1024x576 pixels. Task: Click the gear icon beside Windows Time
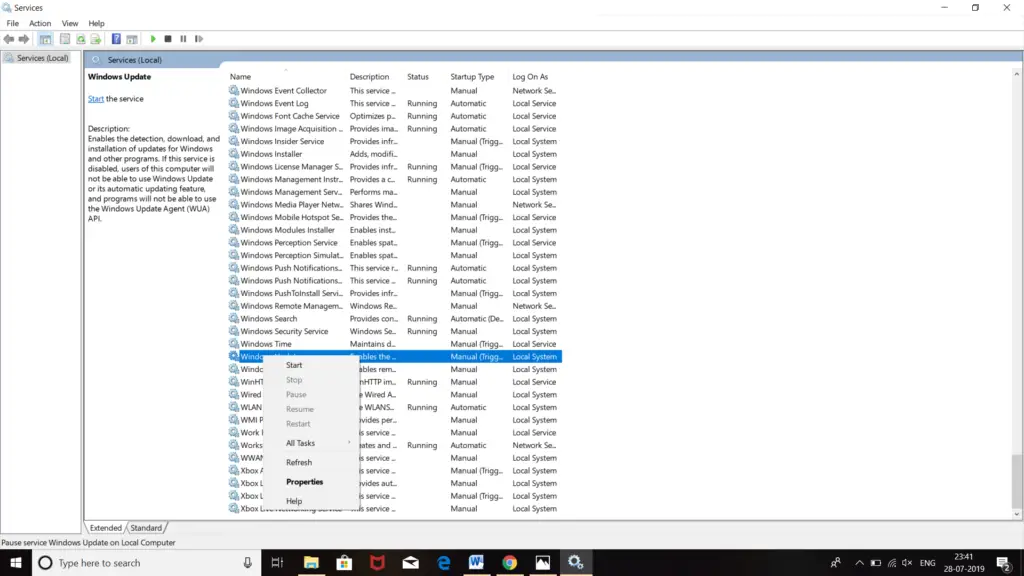[x=234, y=344]
